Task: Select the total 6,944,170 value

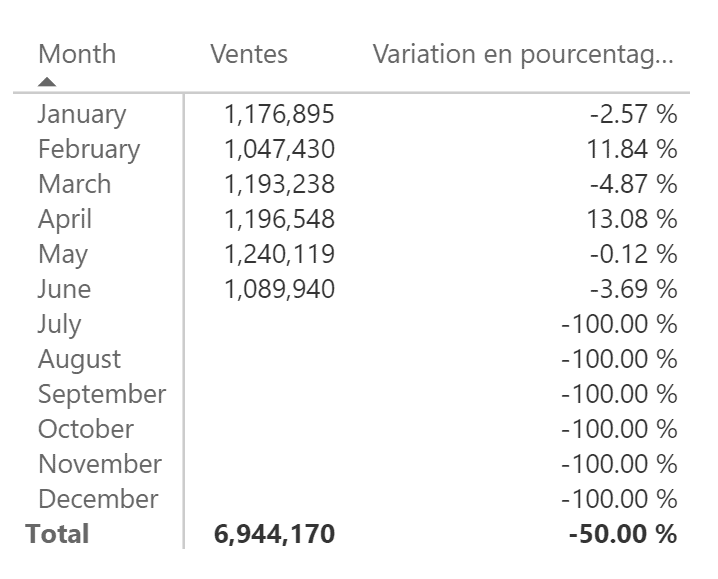Action: coord(275,534)
